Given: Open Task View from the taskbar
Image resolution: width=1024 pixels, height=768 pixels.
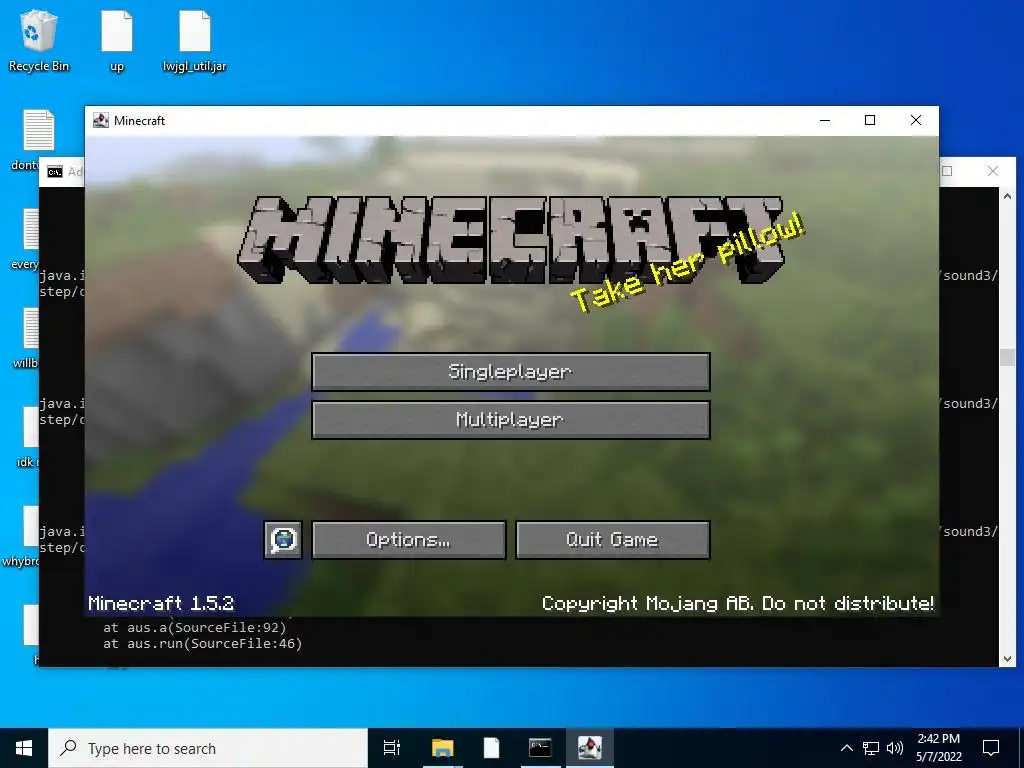Looking at the screenshot, I should click(392, 748).
